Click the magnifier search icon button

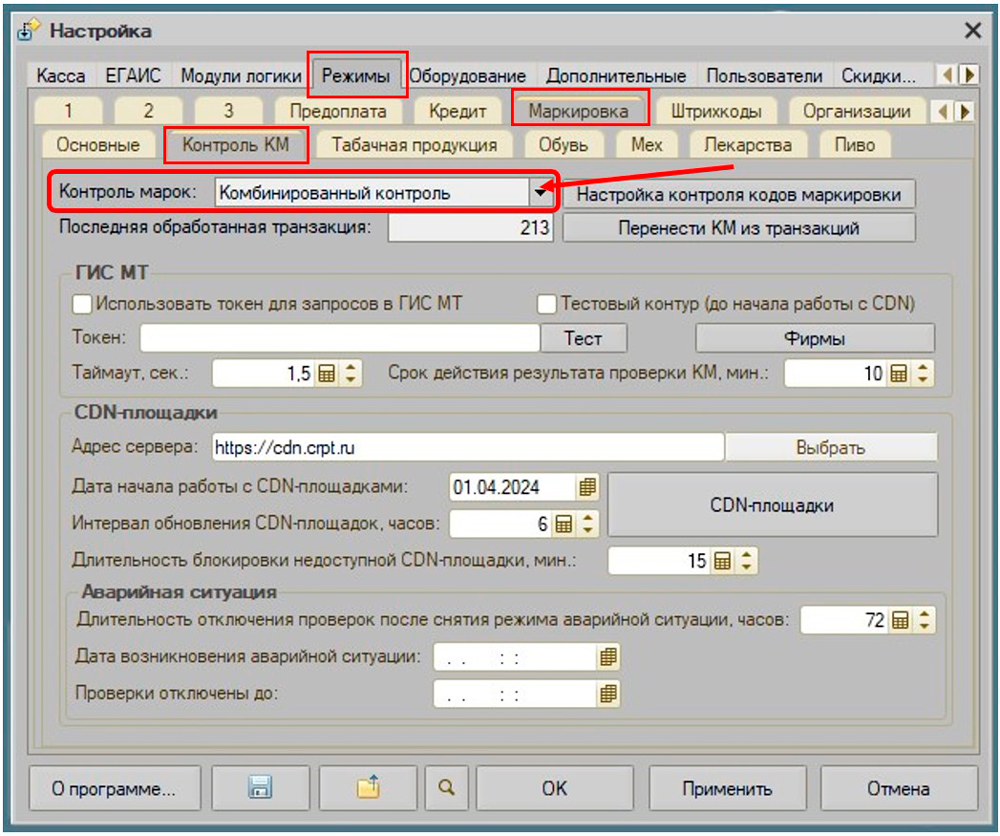coord(444,788)
